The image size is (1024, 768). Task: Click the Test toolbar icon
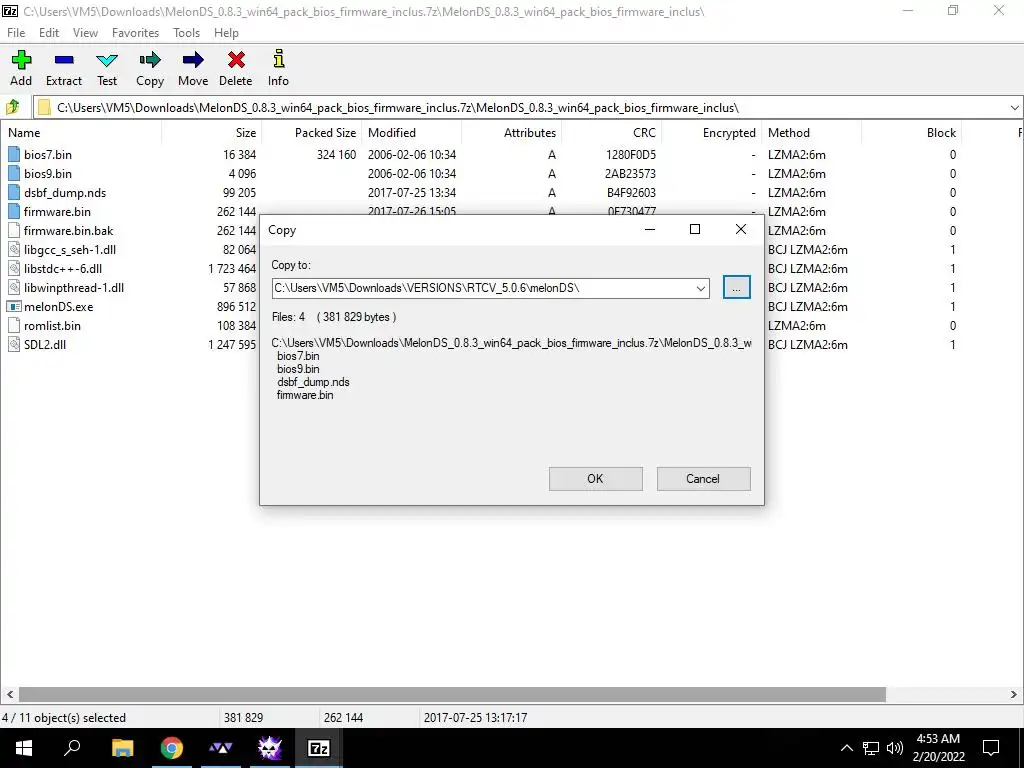(x=107, y=60)
